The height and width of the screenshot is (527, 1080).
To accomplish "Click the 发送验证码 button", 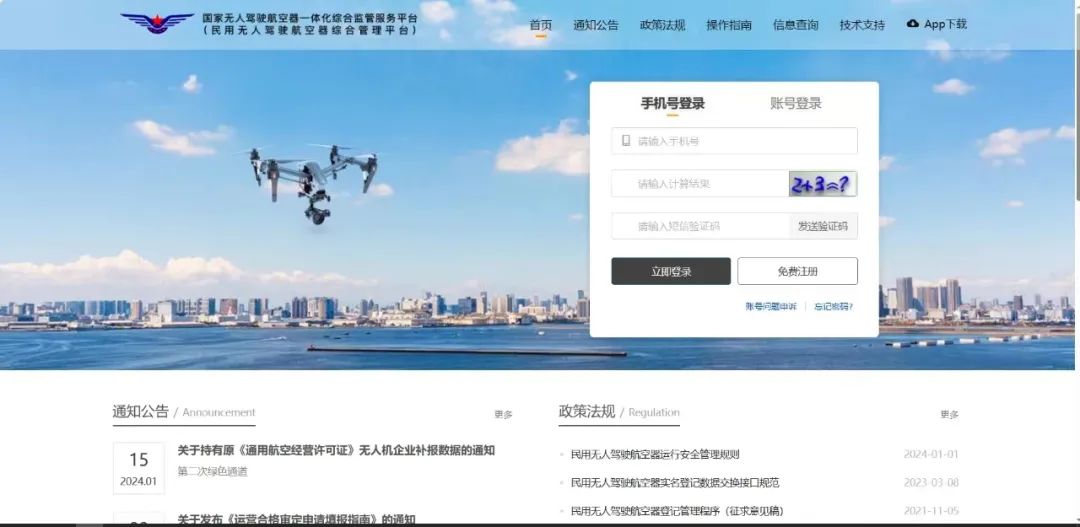I will click(x=823, y=226).
